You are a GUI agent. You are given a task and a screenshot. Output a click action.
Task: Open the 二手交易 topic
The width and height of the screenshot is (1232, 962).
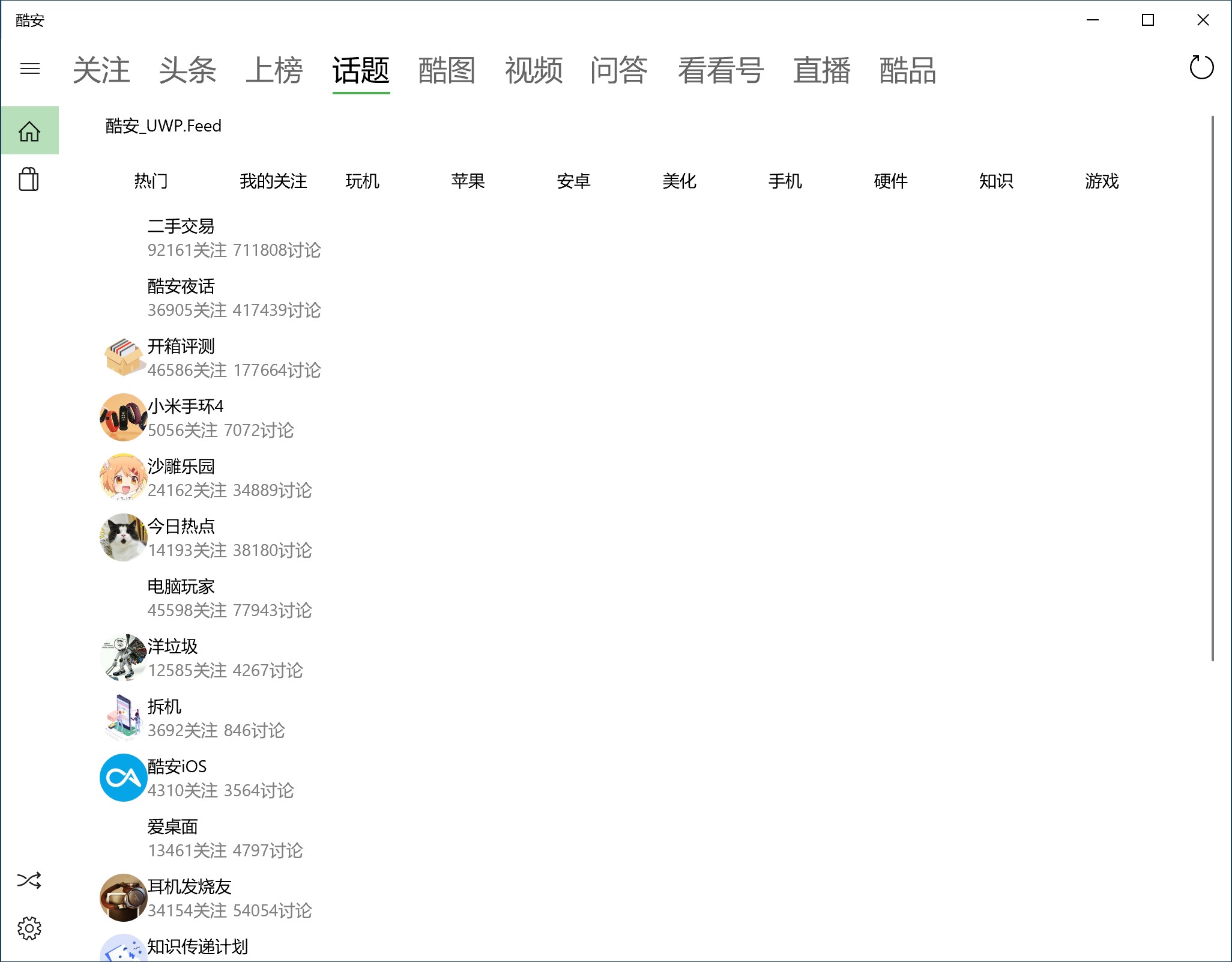181,226
